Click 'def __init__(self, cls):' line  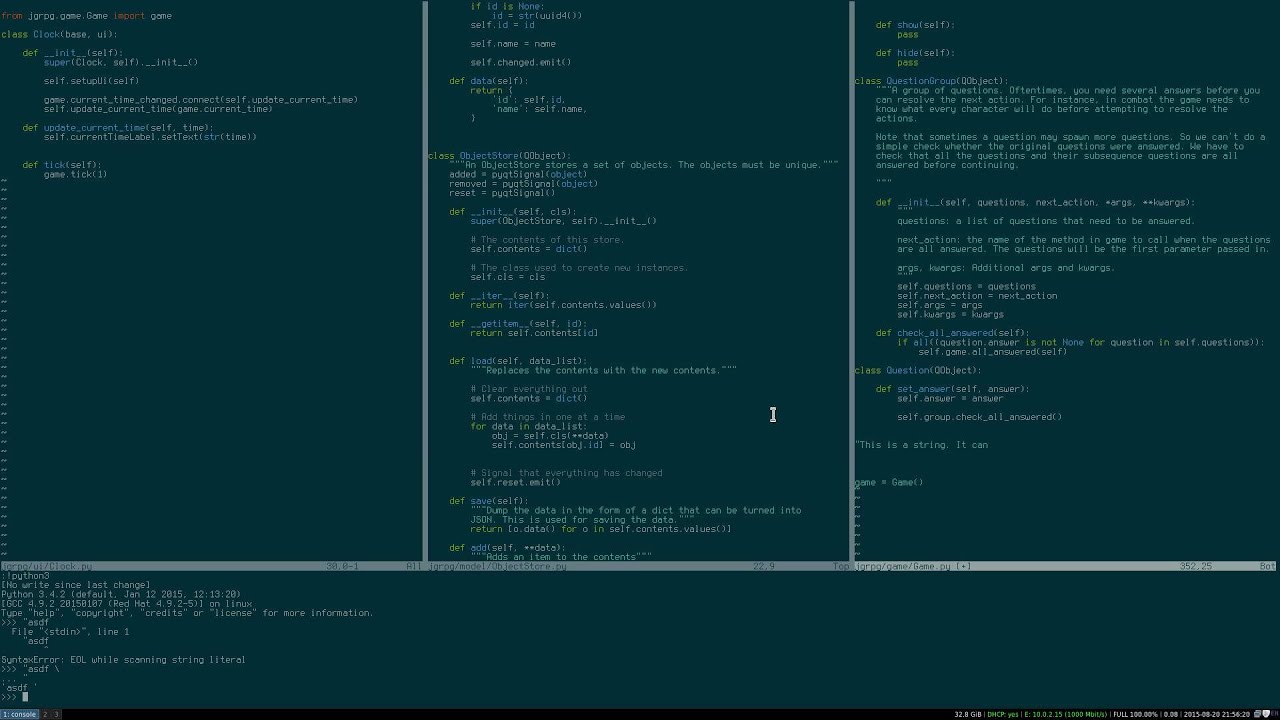pos(512,212)
